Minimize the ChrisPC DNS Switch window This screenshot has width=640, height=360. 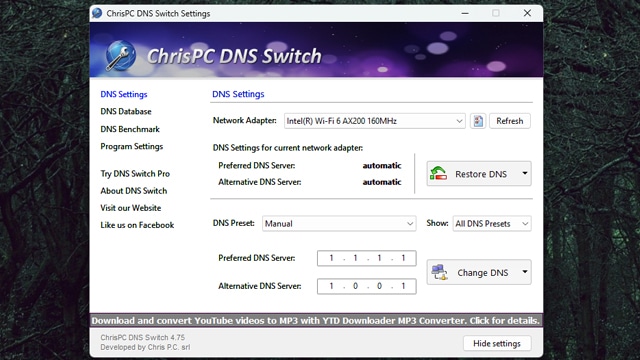pyautogui.click(x=464, y=13)
